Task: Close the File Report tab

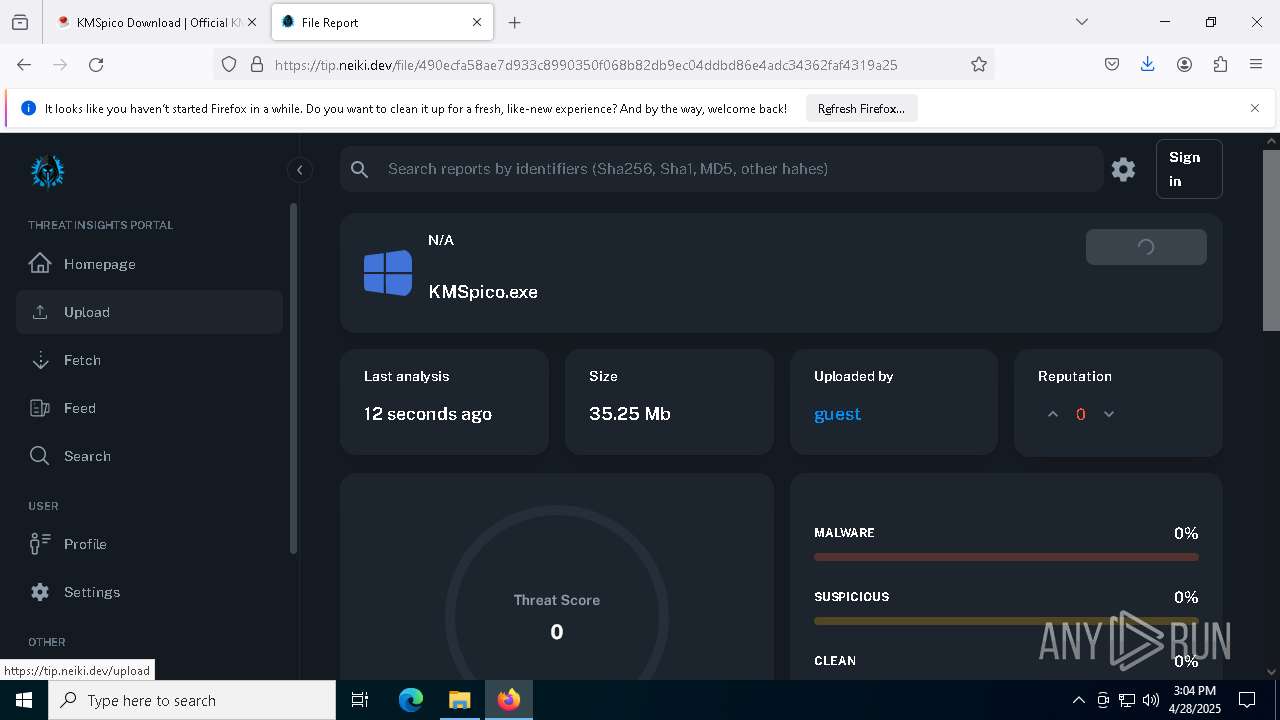Action: (477, 22)
